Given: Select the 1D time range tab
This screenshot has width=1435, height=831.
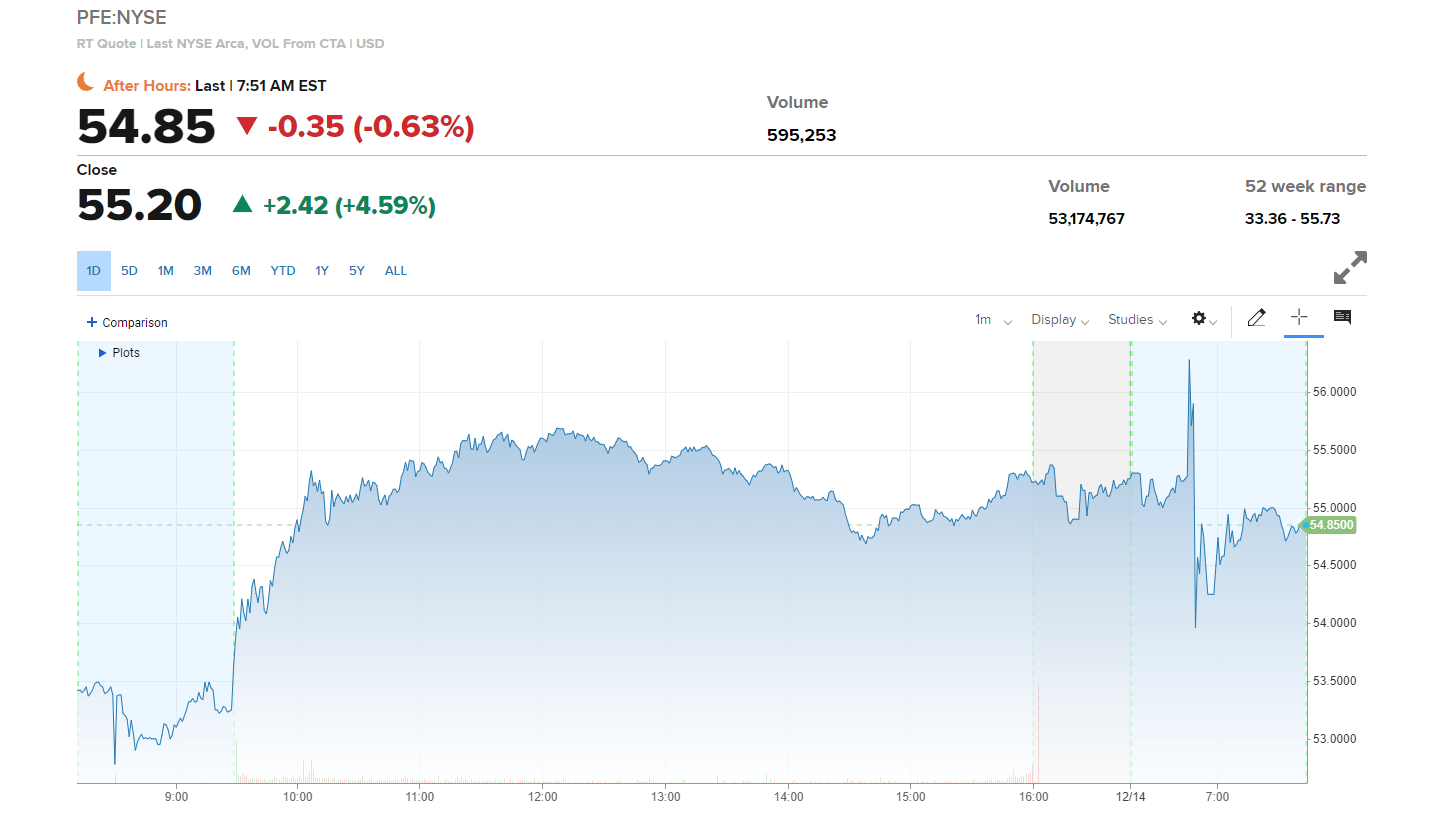Looking at the screenshot, I should 93,271.
